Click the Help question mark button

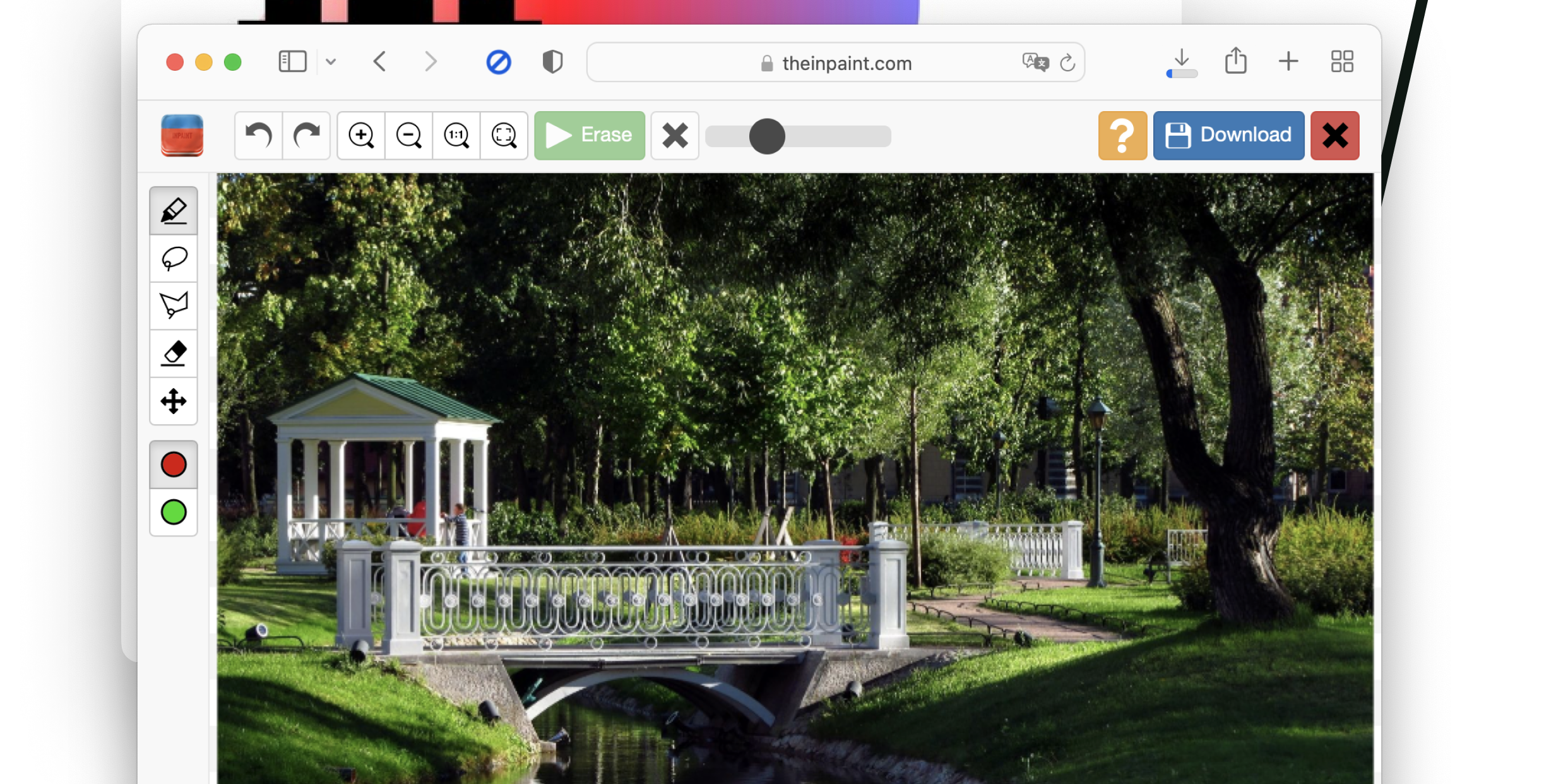point(1122,135)
